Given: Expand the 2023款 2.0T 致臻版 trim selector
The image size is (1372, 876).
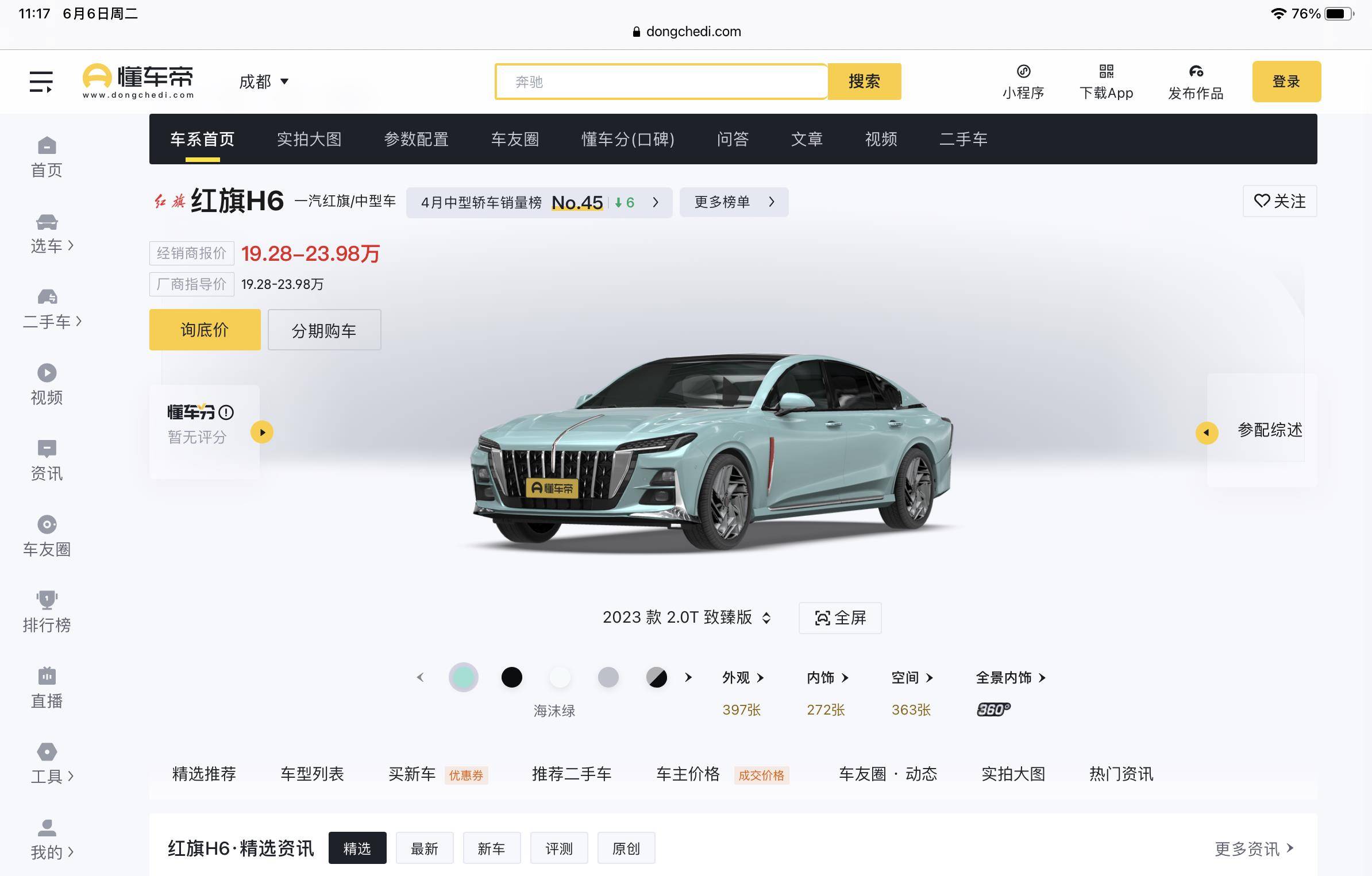Looking at the screenshot, I should pos(687,618).
